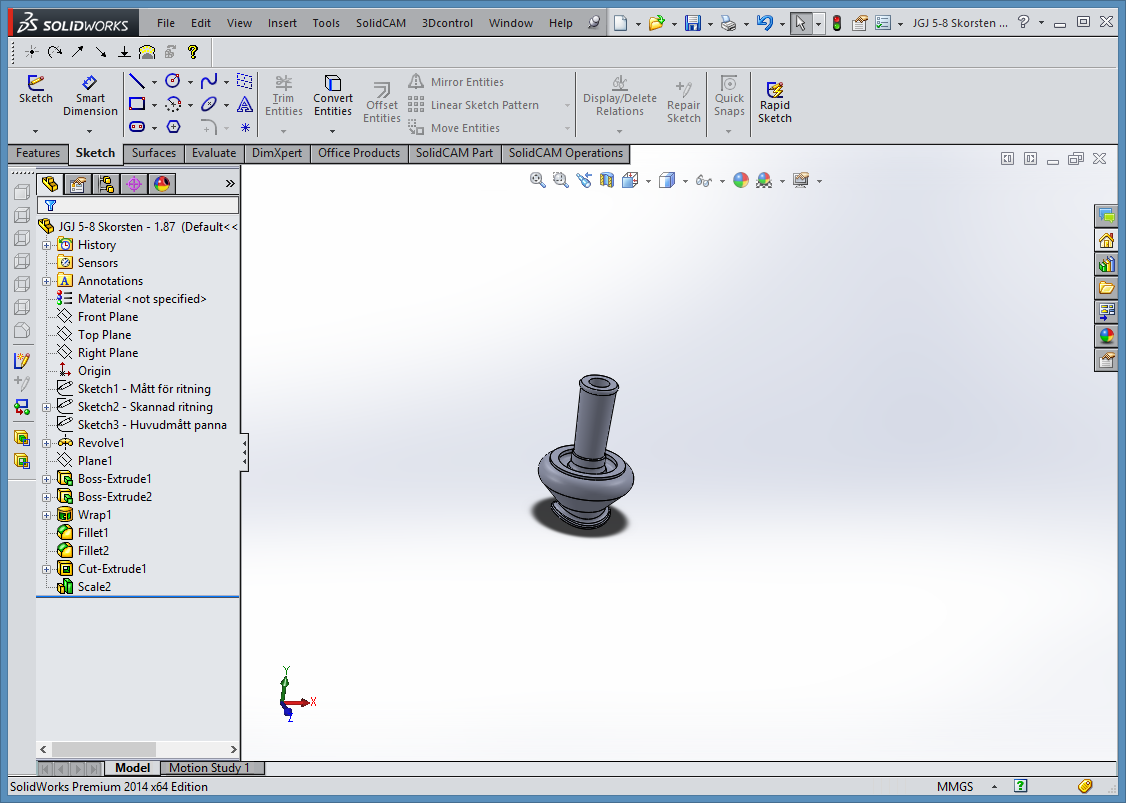This screenshot has height=803, width=1126.
Task: Click the Repair Sketch button
Action: (684, 102)
